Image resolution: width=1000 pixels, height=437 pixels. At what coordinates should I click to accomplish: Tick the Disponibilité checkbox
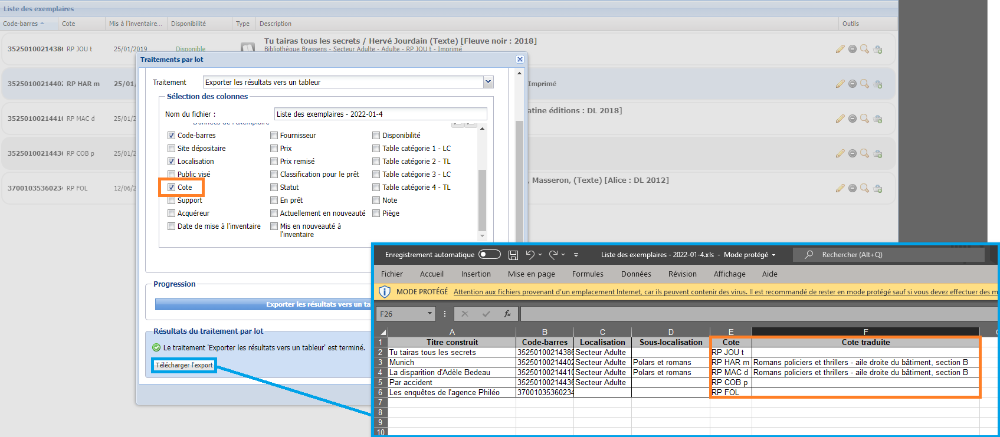pyautogui.click(x=376, y=135)
